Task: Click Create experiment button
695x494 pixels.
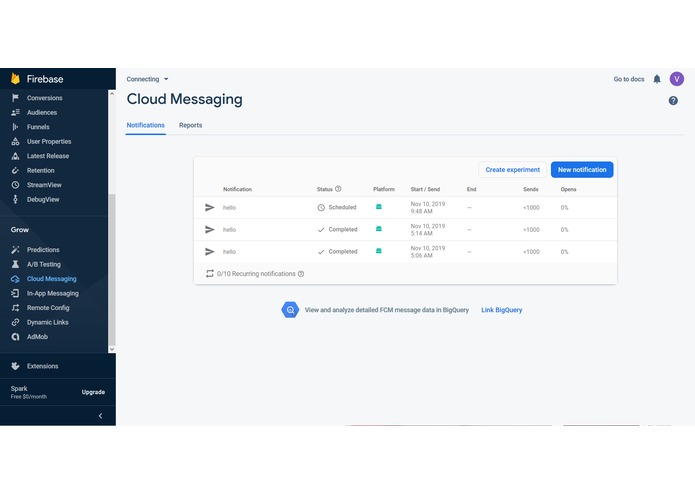Action: pyautogui.click(x=512, y=170)
